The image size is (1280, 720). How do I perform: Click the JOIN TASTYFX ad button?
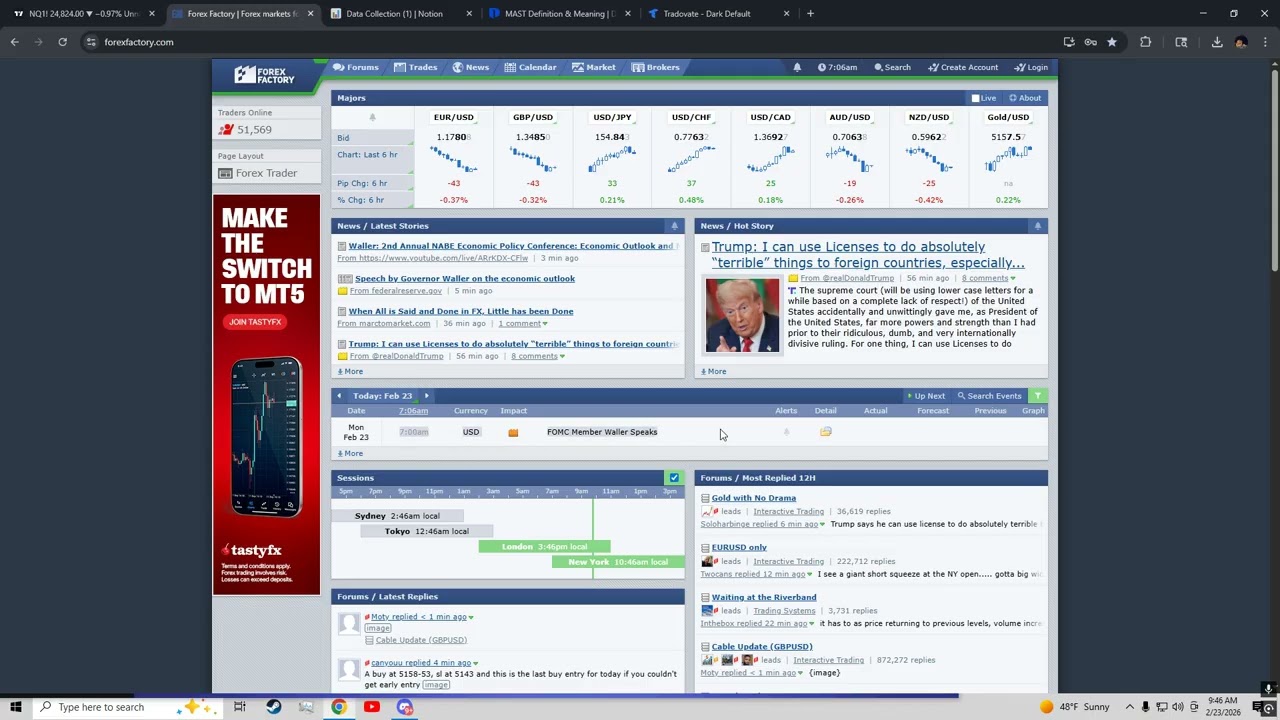coord(255,322)
